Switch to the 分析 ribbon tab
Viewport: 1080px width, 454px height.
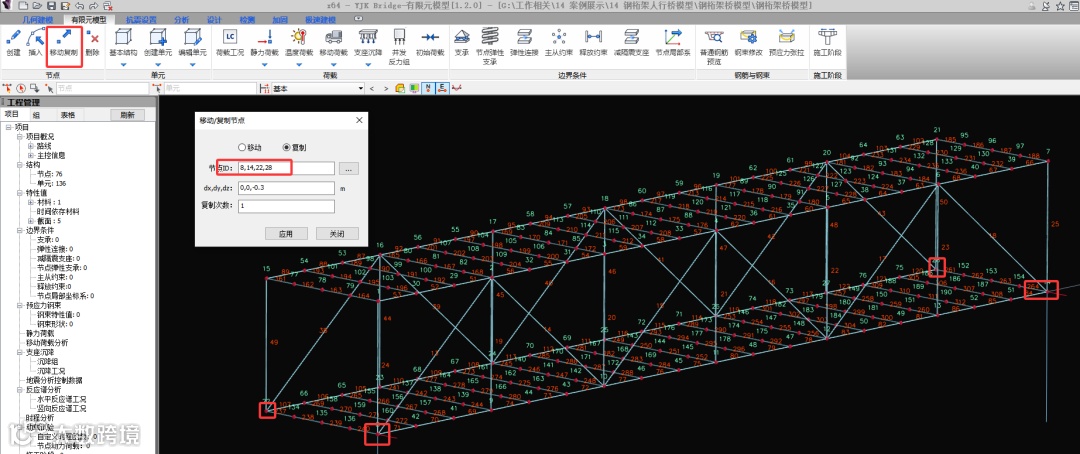click(182, 20)
